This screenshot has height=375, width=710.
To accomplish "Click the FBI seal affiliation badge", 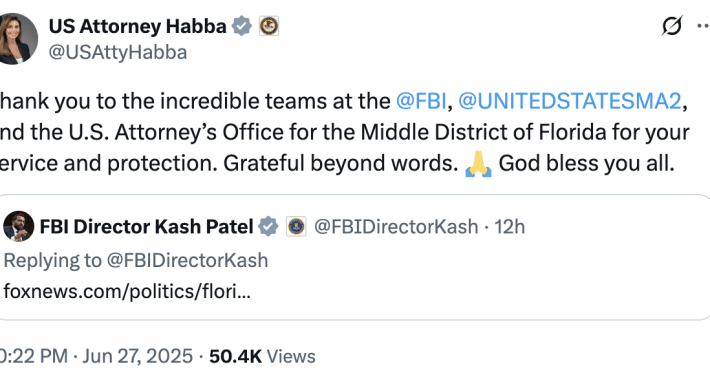I will pos(296,226).
